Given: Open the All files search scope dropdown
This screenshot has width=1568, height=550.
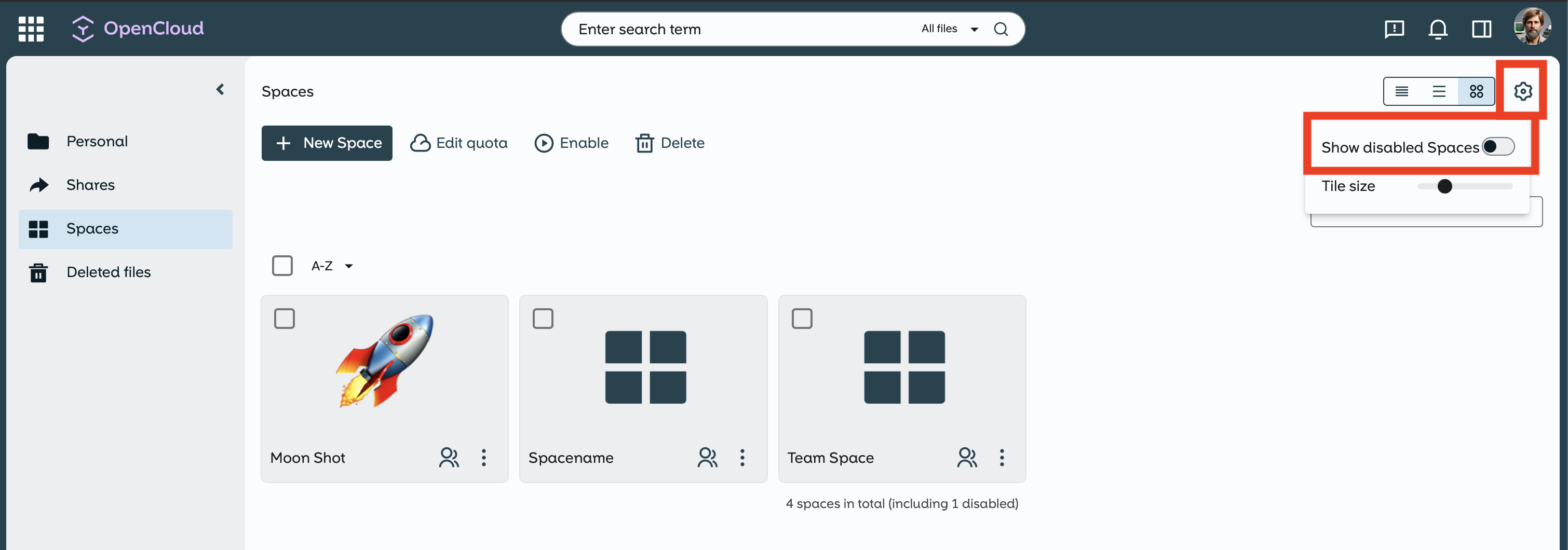Looking at the screenshot, I should (950, 29).
